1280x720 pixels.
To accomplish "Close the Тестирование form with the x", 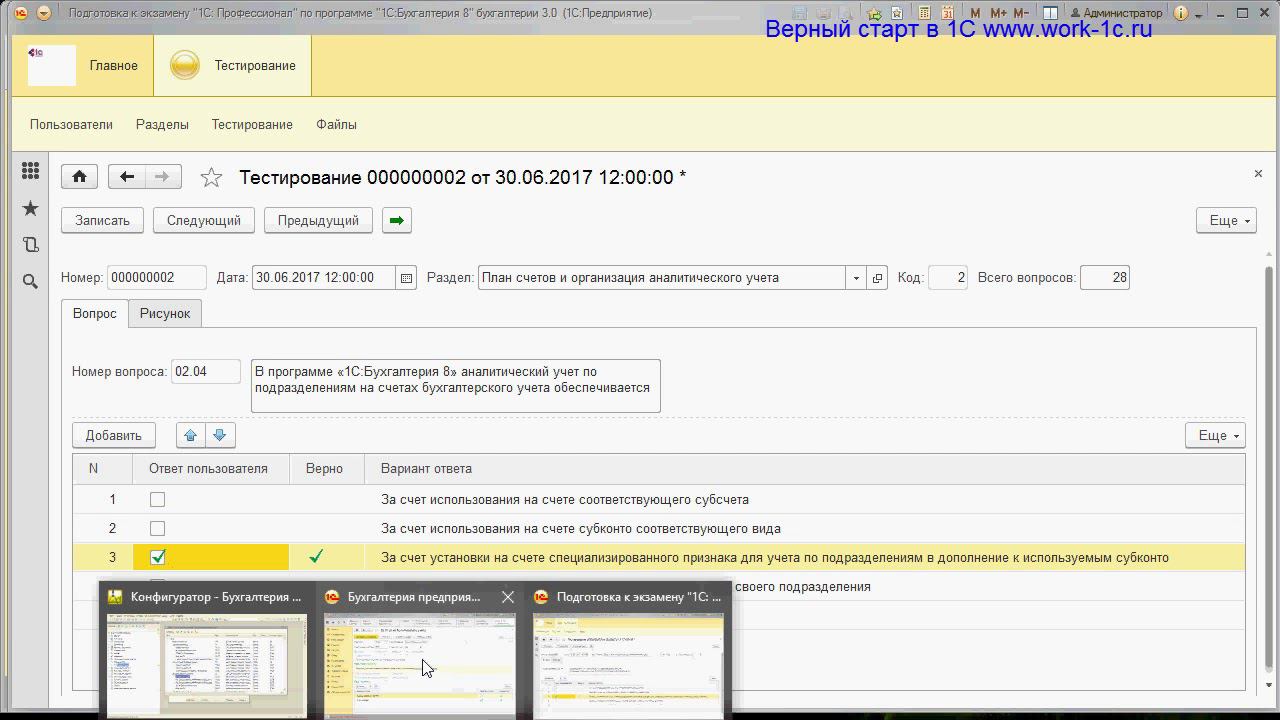I will point(1258,174).
